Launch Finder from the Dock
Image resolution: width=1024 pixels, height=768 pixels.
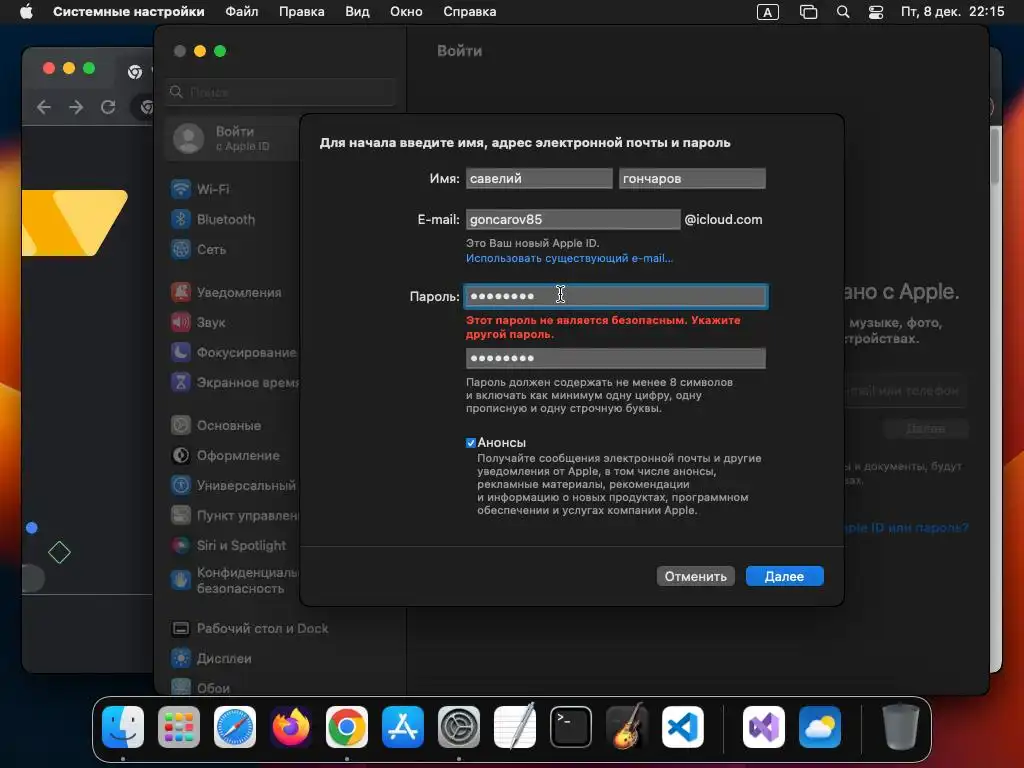(x=123, y=727)
